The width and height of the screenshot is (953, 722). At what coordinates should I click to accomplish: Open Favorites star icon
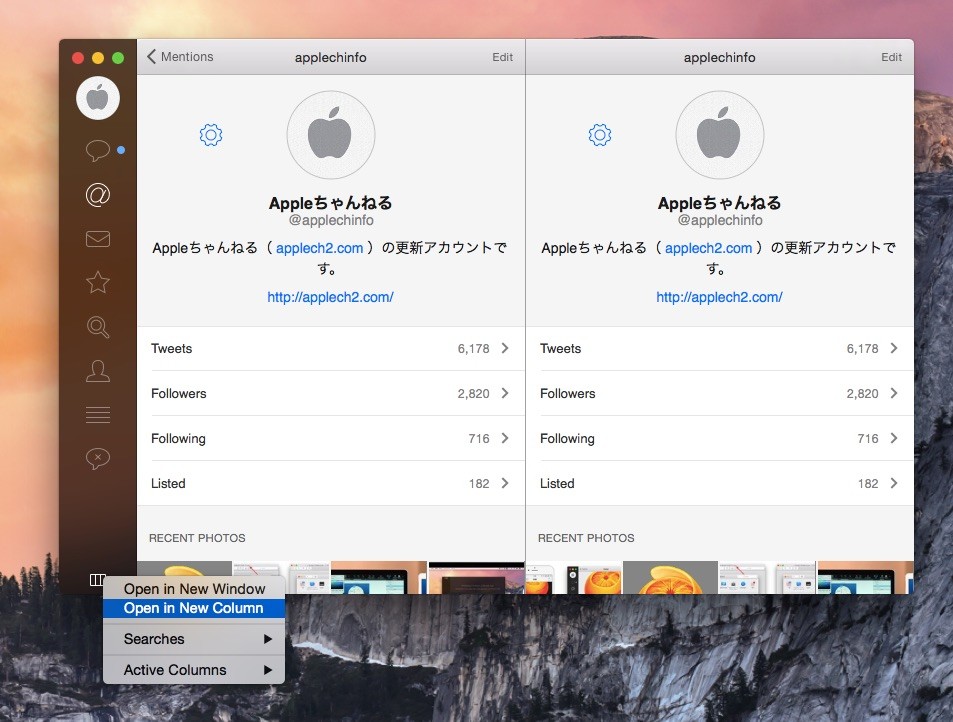[98, 283]
